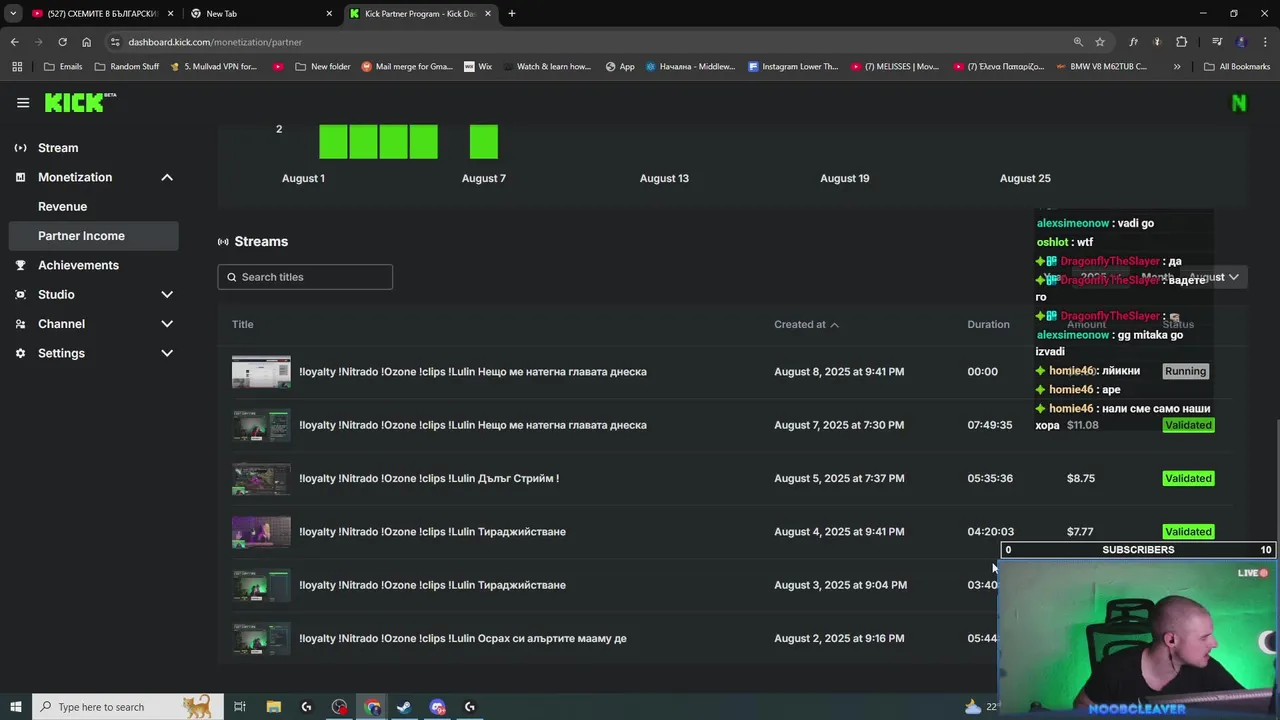Go to the browser home page
The width and height of the screenshot is (1280, 720).
87,42
